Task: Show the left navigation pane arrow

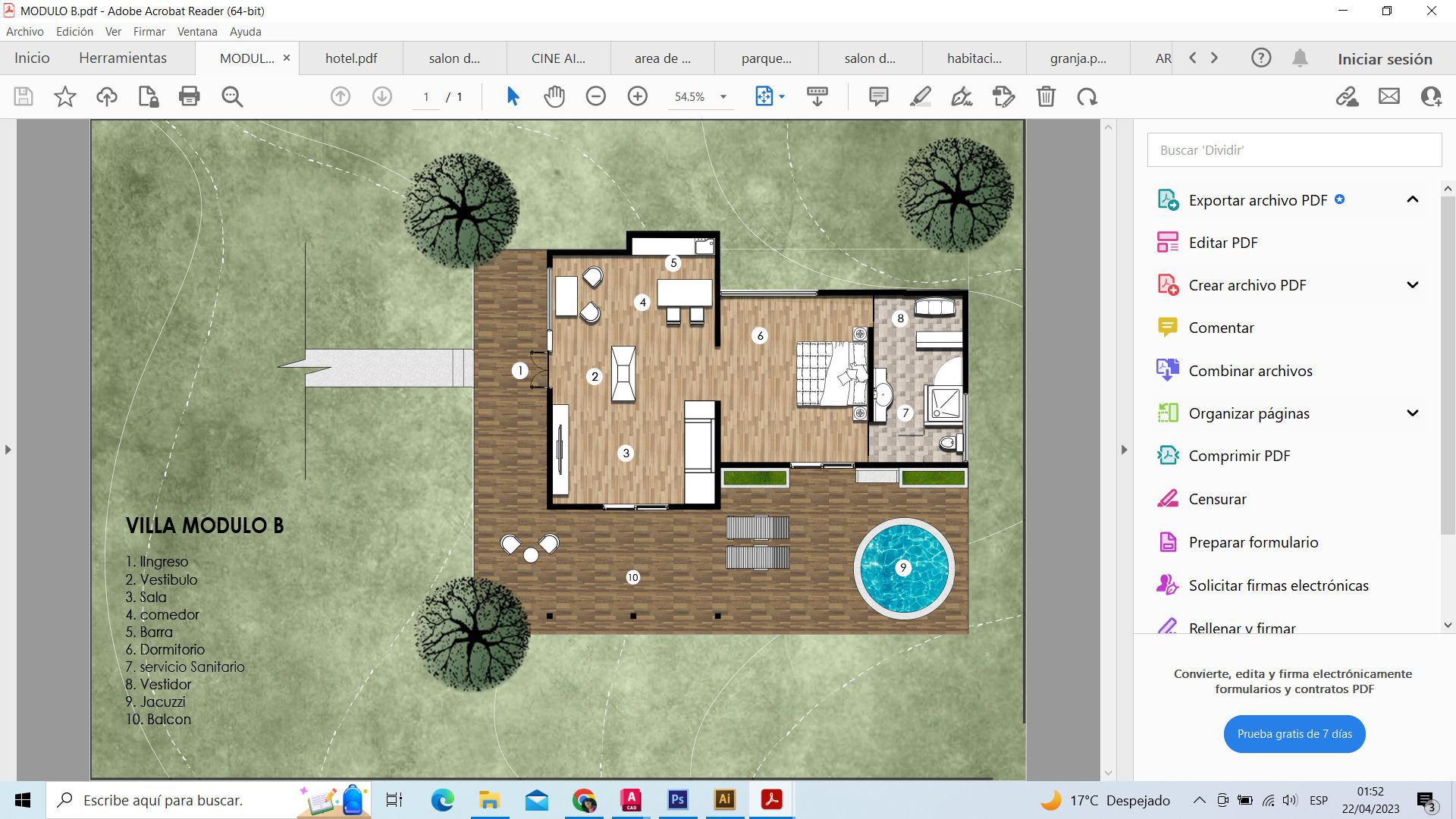Action: tap(8, 450)
